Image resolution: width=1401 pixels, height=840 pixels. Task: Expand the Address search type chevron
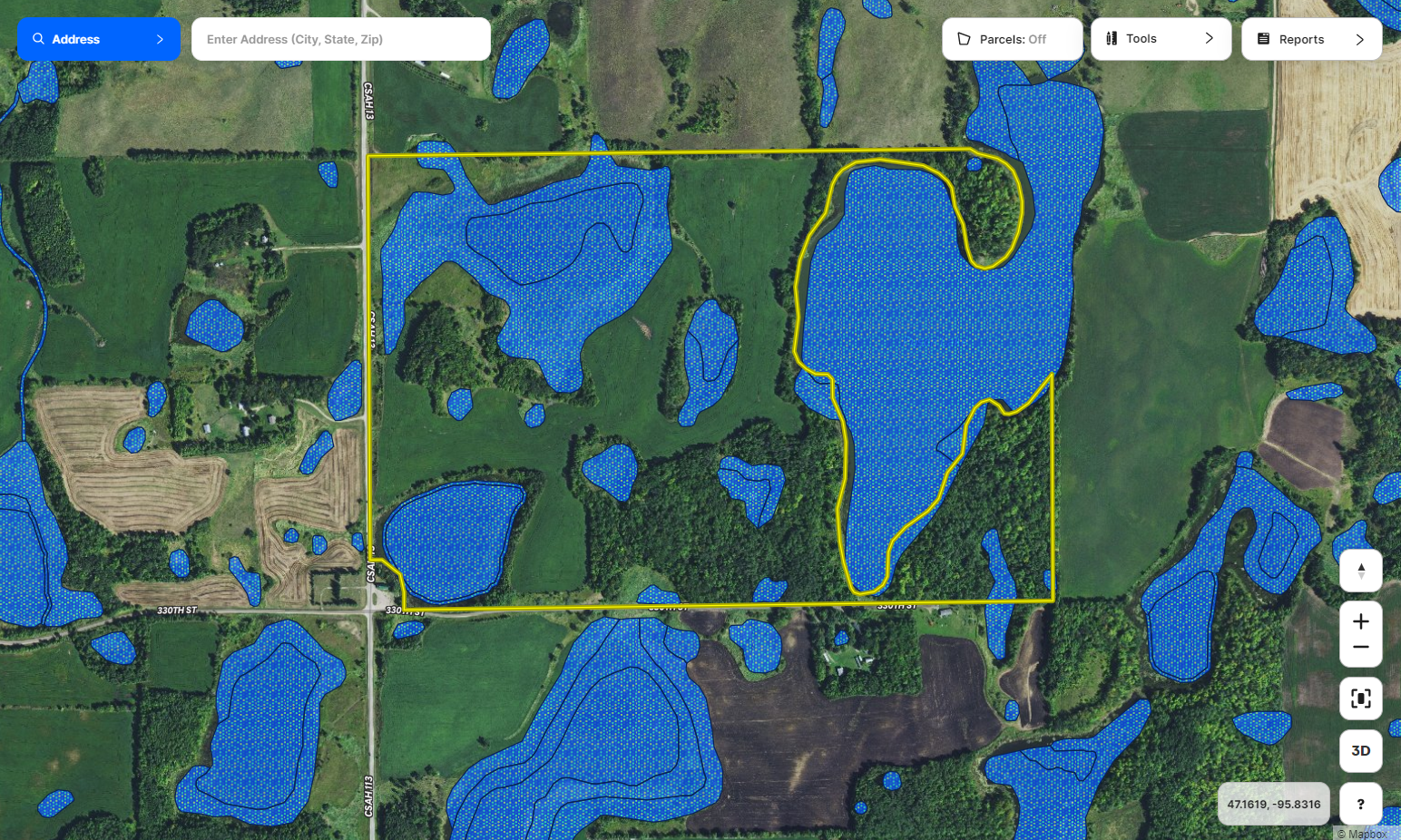(160, 39)
